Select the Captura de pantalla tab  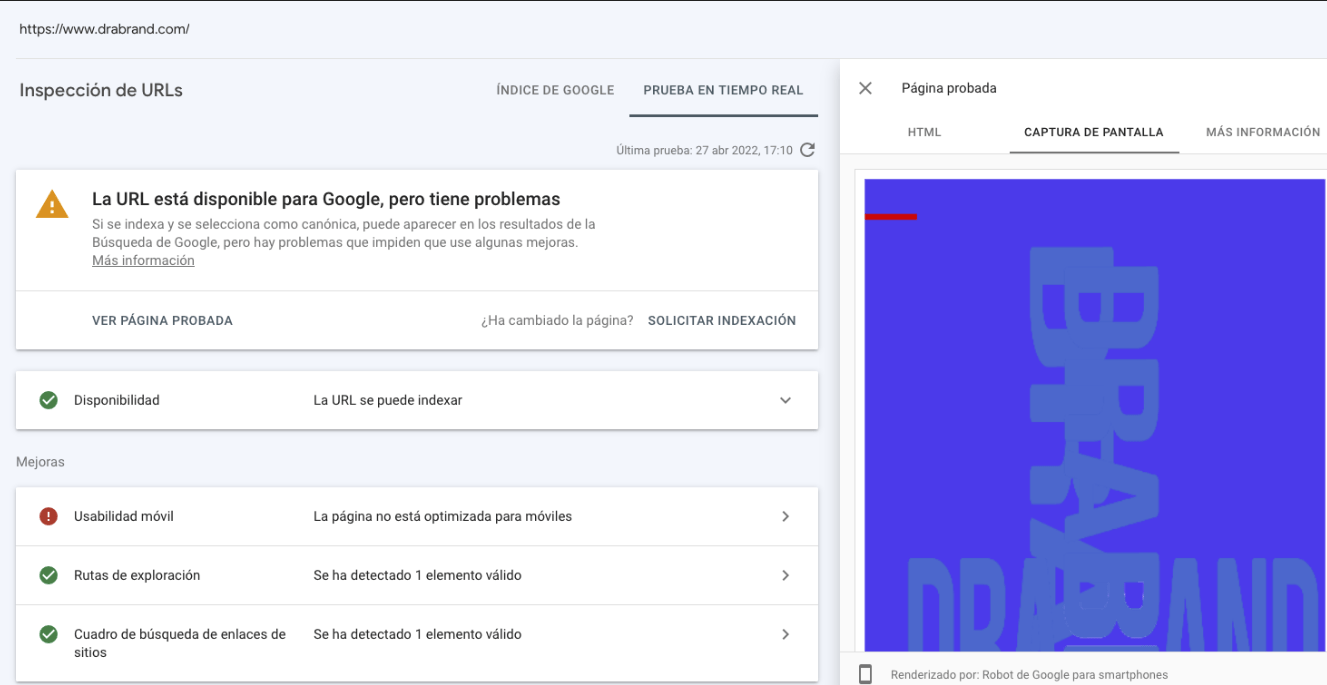[1094, 132]
